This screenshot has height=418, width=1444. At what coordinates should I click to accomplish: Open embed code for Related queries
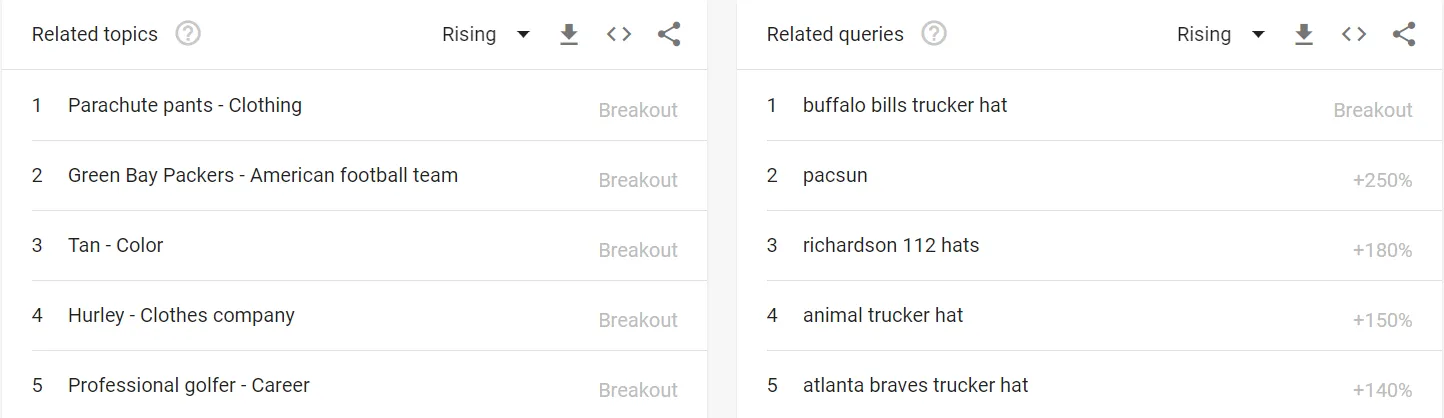tap(1354, 35)
